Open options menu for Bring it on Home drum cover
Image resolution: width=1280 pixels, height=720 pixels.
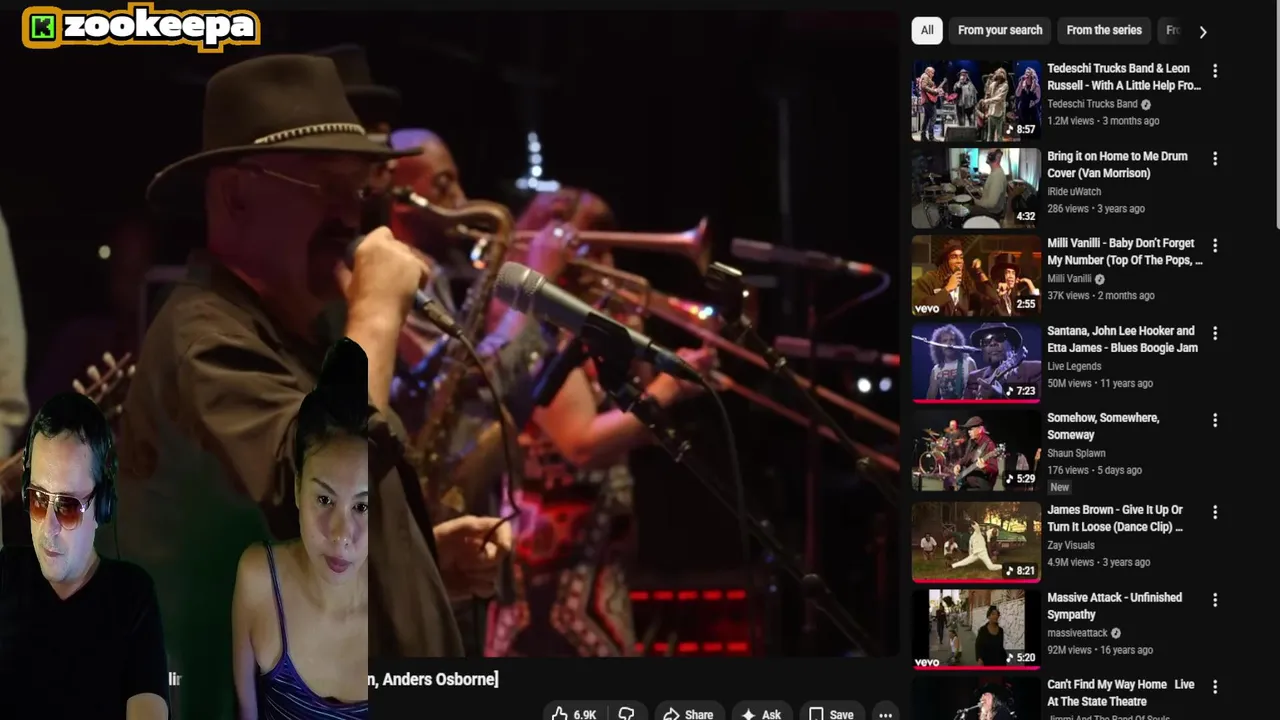pyautogui.click(x=1215, y=159)
